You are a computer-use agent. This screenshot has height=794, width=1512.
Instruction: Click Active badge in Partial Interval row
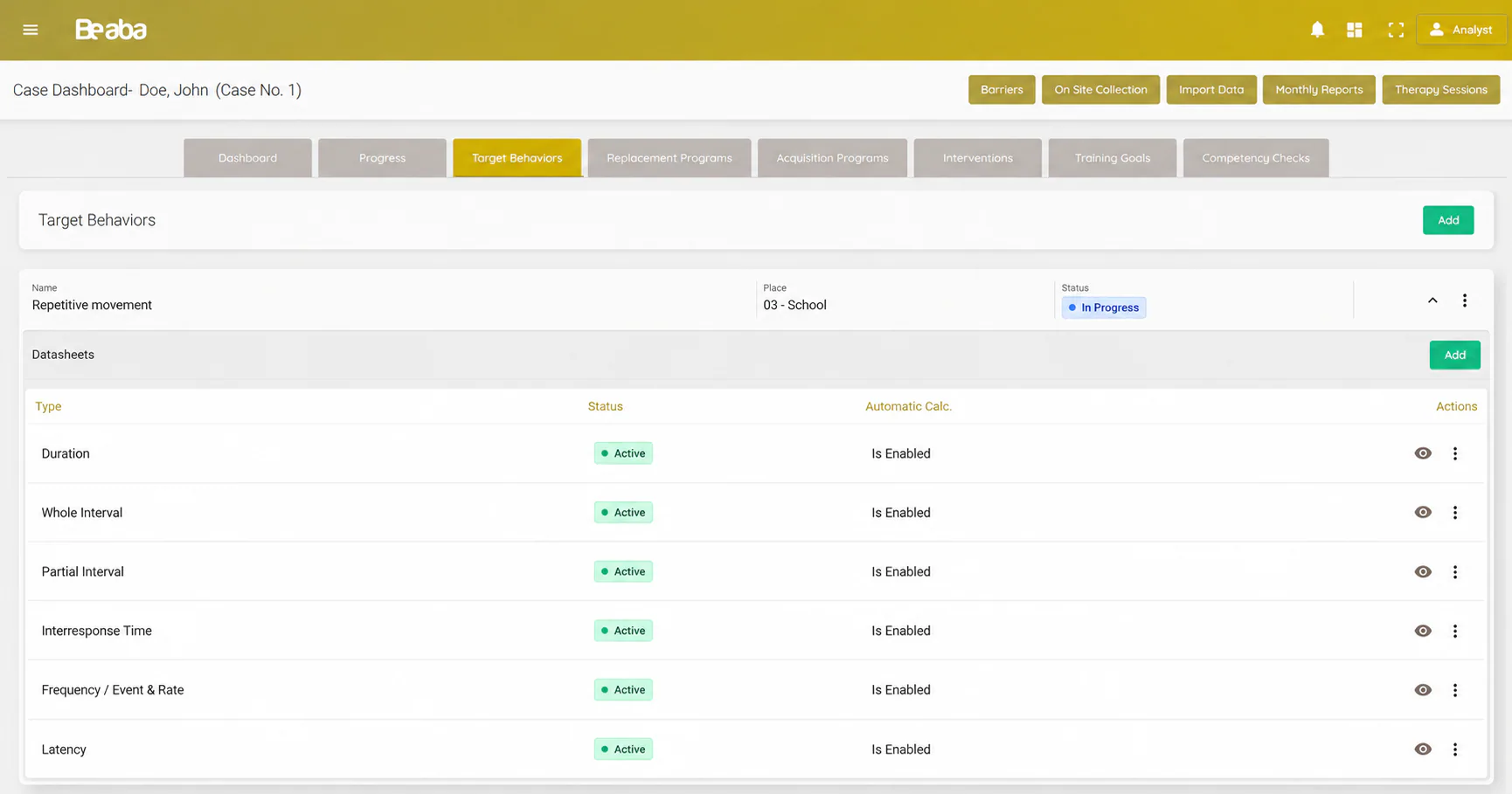[x=623, y=572]
